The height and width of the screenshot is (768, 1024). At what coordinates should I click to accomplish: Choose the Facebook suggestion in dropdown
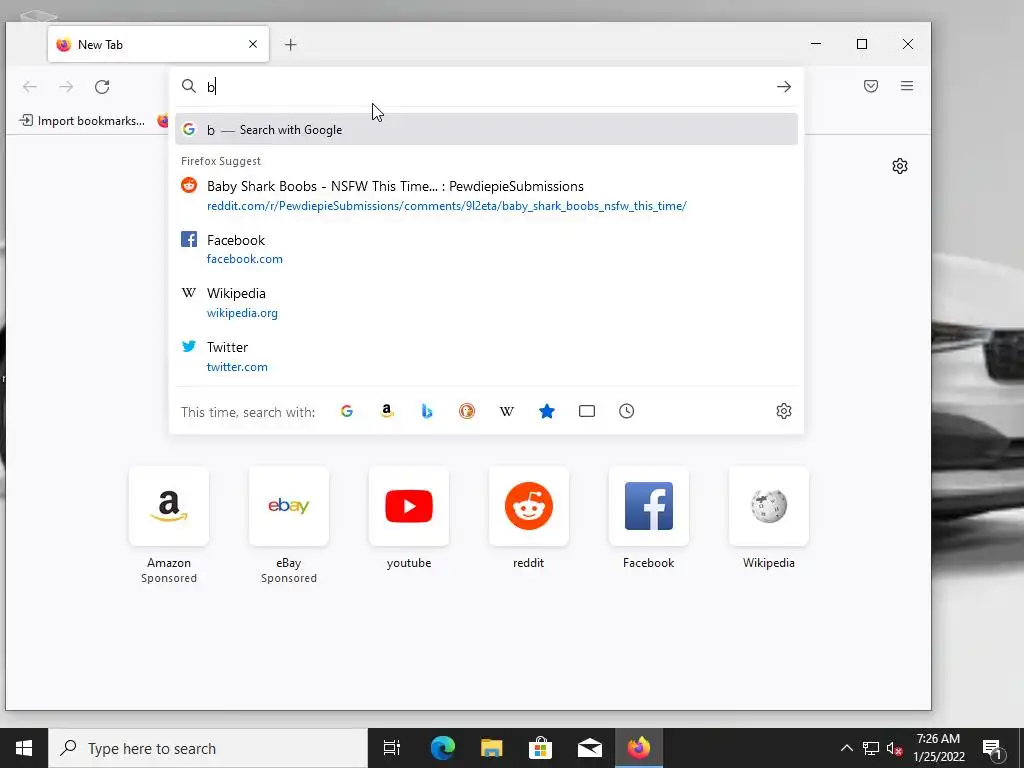point(486,249)
